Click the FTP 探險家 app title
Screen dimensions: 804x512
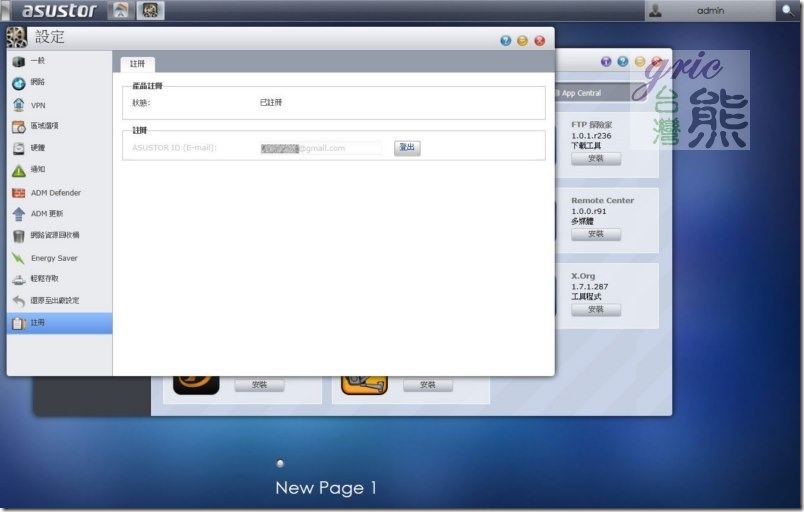pyautogui.click(x=592, y=125)
